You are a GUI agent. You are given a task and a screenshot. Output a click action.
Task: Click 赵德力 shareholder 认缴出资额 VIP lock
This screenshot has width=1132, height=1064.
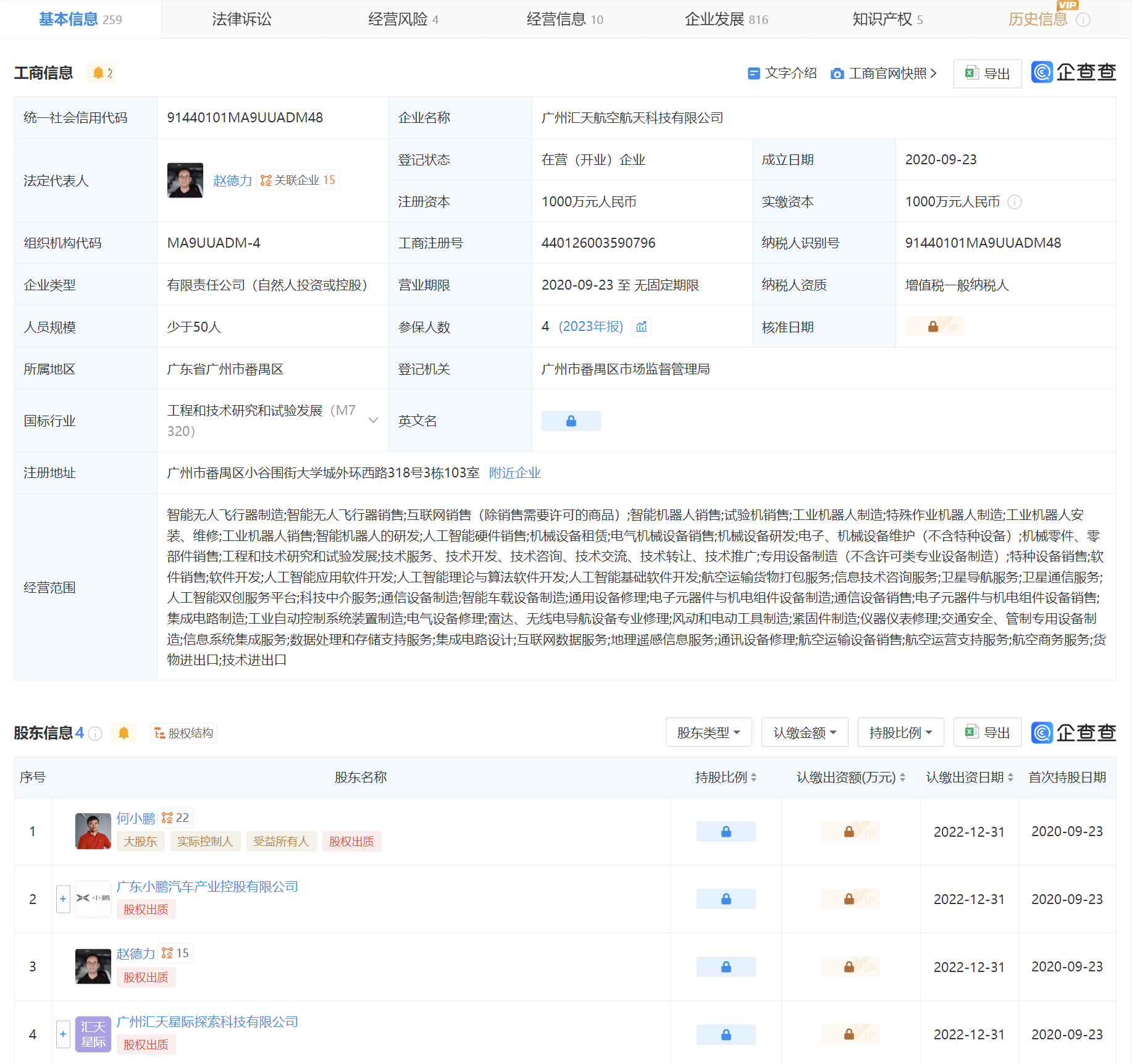[850, 967]
